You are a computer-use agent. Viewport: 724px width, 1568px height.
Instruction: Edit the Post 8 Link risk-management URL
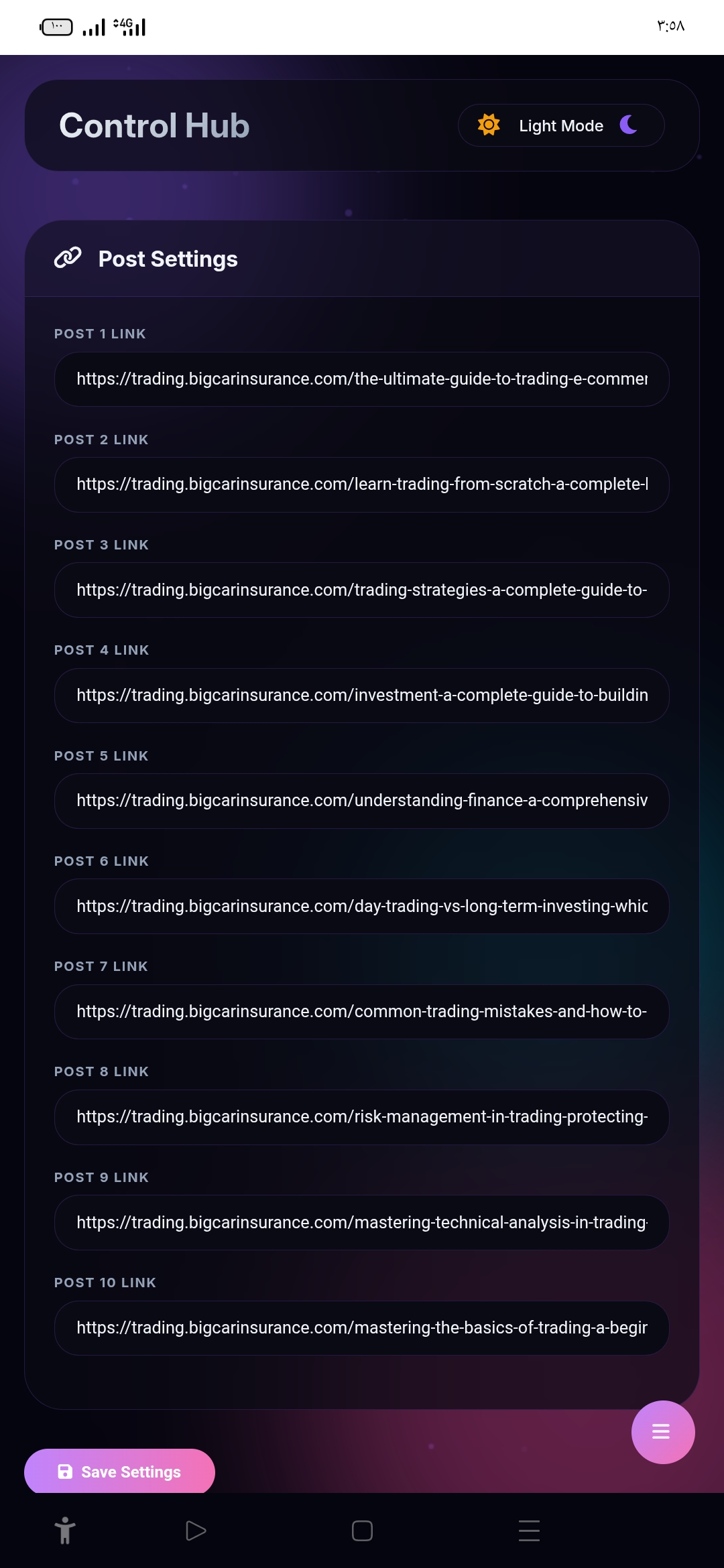(x=362, y=1117)
